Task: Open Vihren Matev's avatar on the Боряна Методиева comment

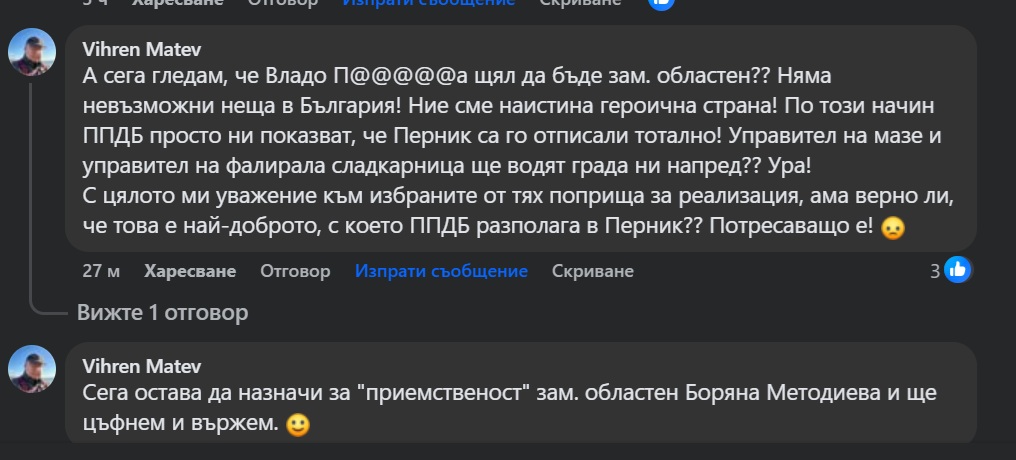Action: (x=32, y=369)
